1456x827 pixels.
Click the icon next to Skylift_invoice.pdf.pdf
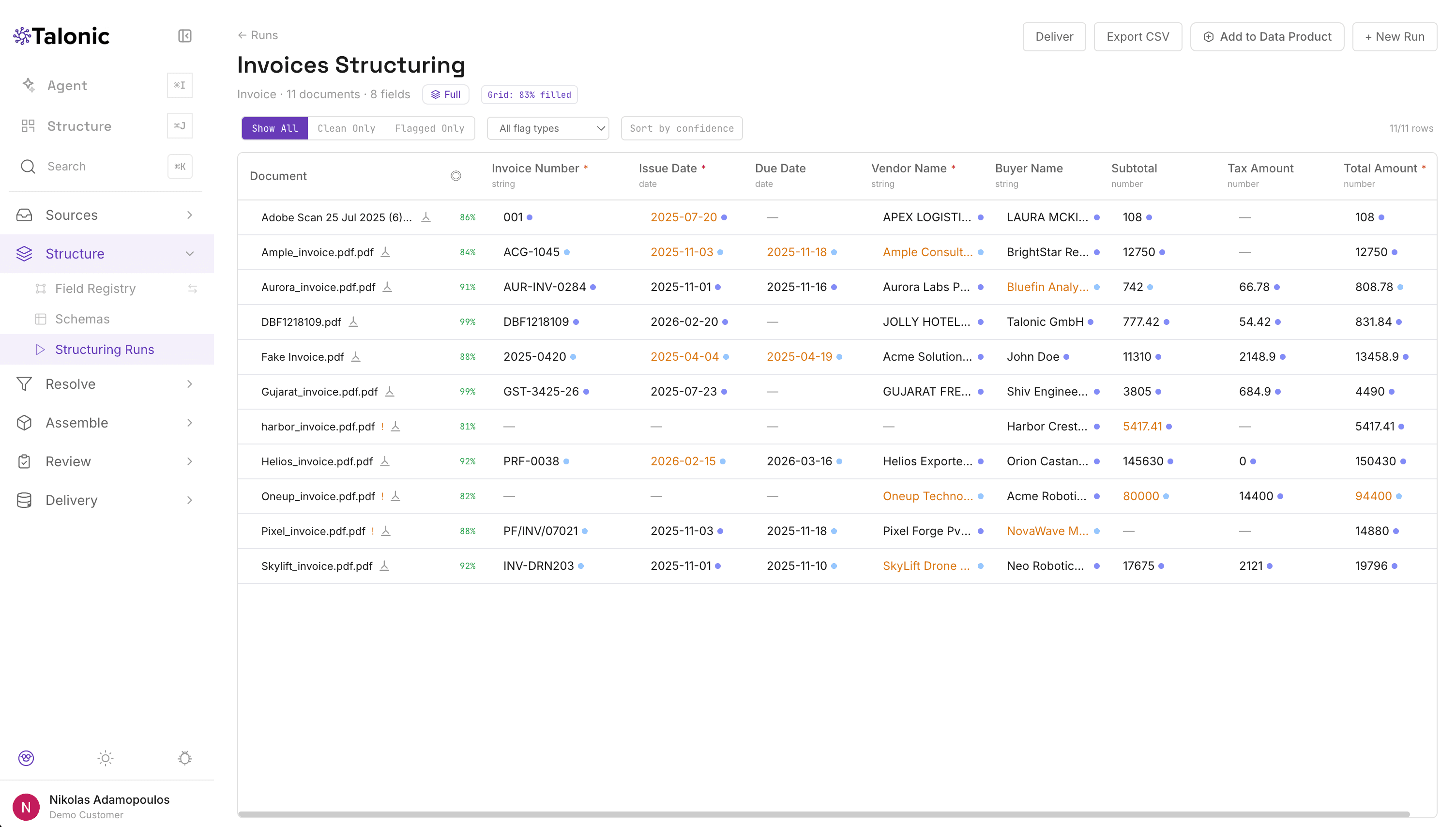coord(384,566)
